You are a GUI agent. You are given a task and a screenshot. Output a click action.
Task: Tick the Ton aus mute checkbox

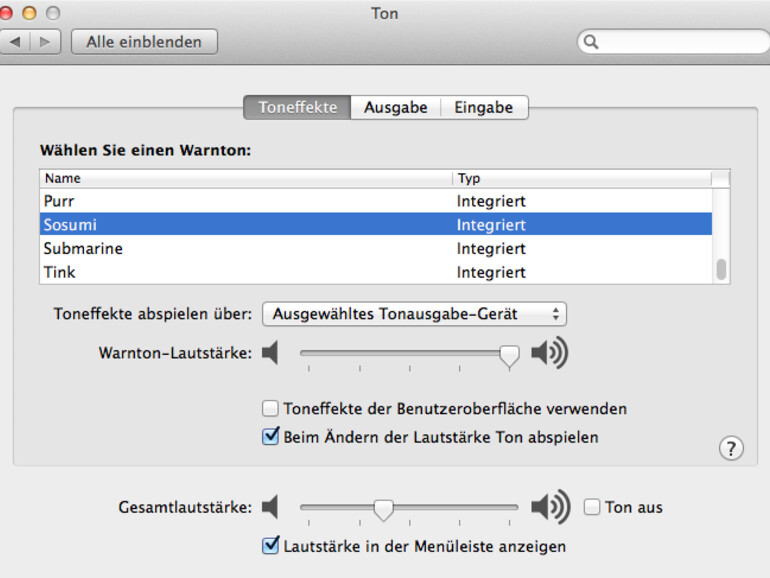[592, 507]
